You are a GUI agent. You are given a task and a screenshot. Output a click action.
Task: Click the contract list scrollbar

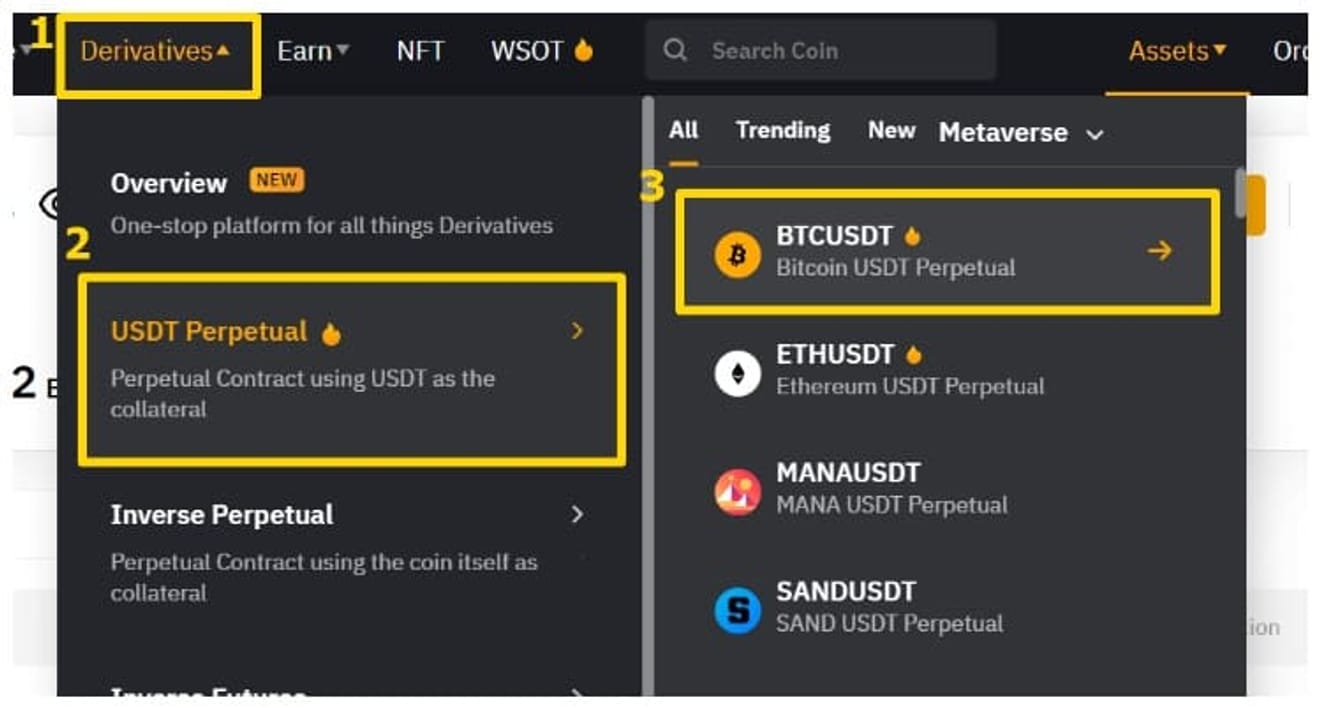coord(1241,194)
